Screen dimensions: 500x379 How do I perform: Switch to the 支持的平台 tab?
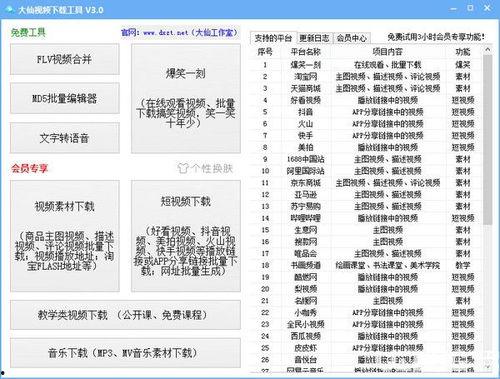point(273,38)
